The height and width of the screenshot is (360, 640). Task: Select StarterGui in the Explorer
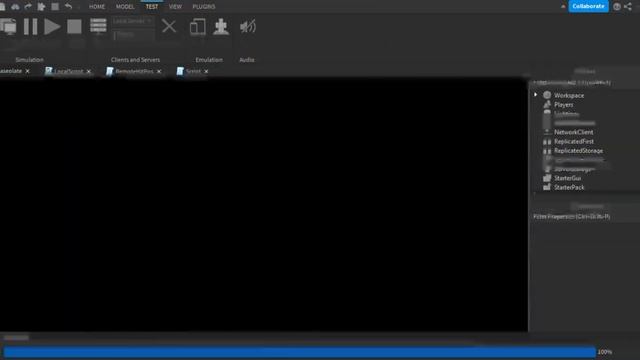tap(567, 178)
